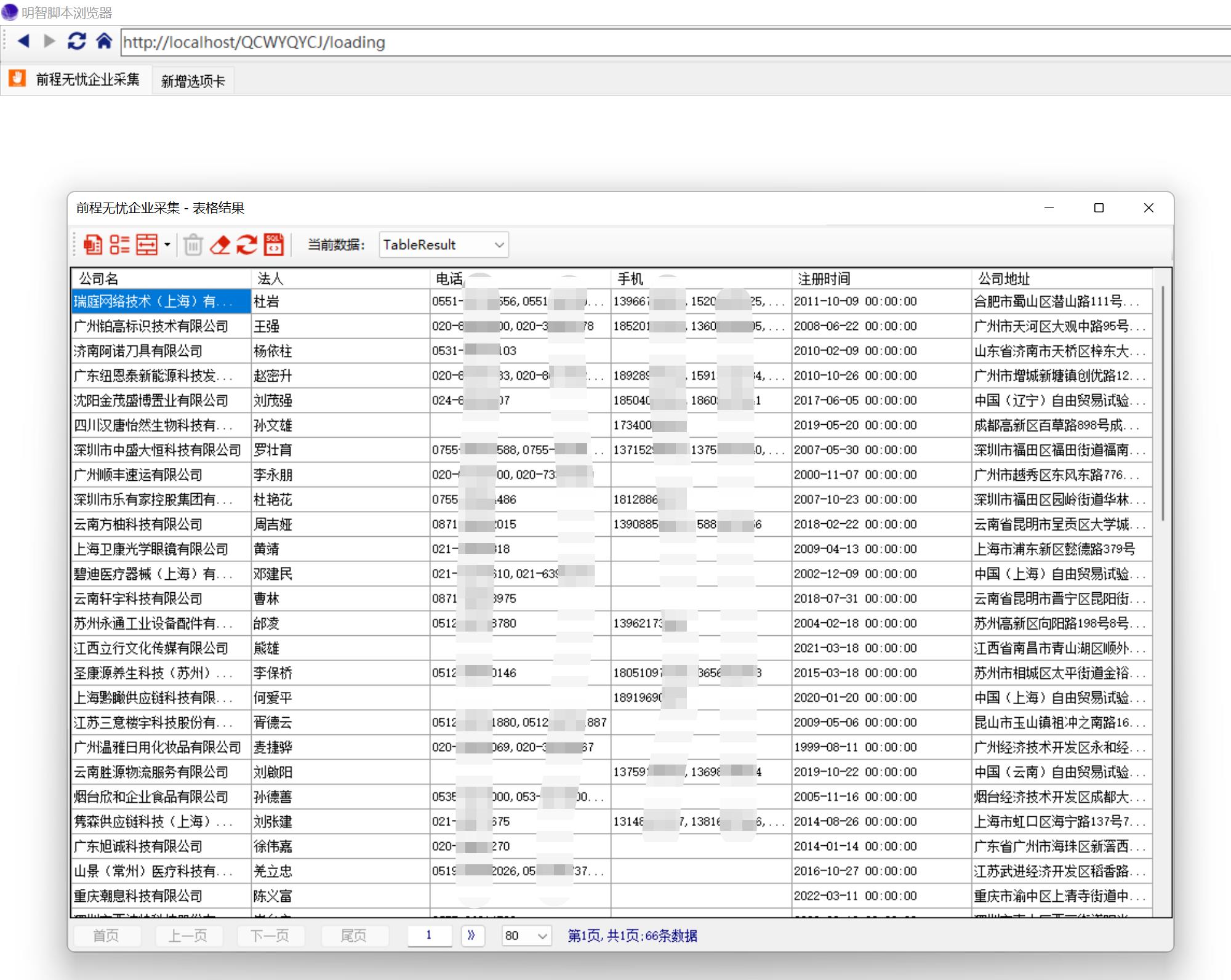The width and height of the screenshot is (1231, 980).
Task: Click the 上一页 previous page button
Action: 188,936
